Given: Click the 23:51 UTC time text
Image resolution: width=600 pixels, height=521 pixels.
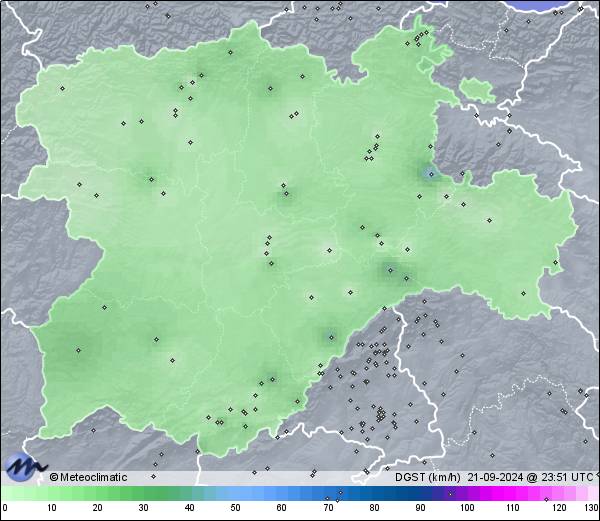Looking at the screenshot, I should 567,477.
